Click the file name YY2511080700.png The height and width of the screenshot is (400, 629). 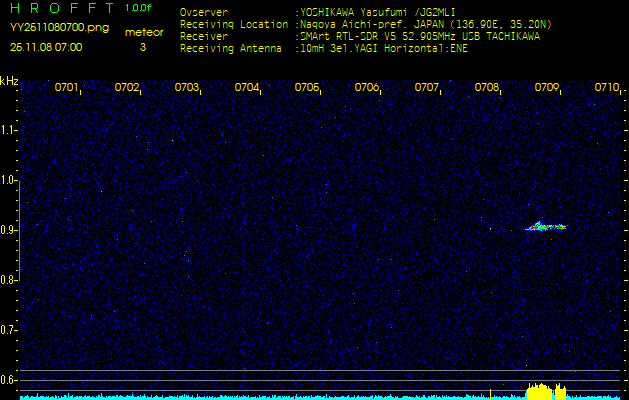pyautogui.click(x=59, y=28)
